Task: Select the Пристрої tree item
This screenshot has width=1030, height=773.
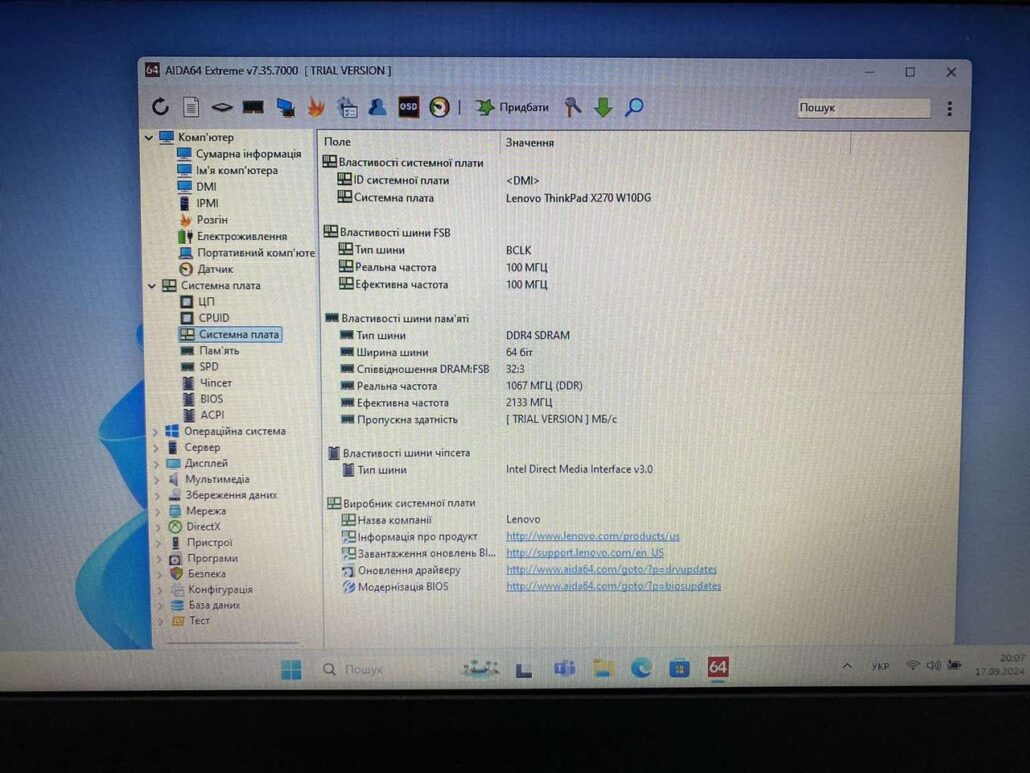Action: pyautogui.click(x=201, y=542)
